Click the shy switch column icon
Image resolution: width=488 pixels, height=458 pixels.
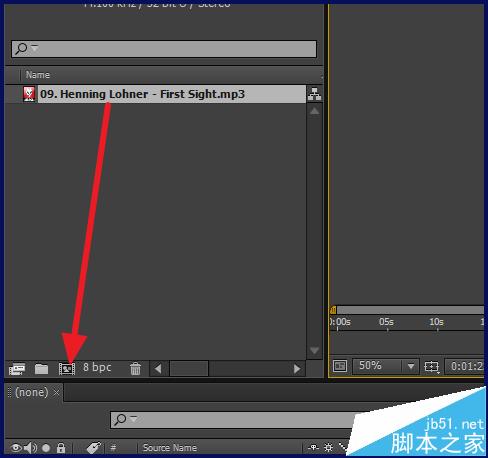313,447
